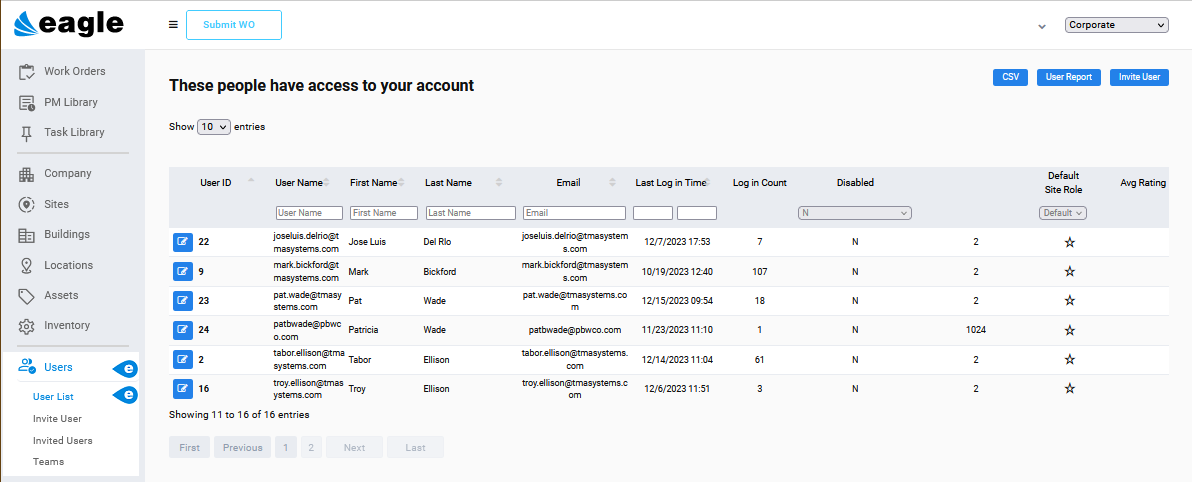The image size is (1192, 482).
Task: Open the Corporate site dropdown
Action: [x=1116, y=25]
